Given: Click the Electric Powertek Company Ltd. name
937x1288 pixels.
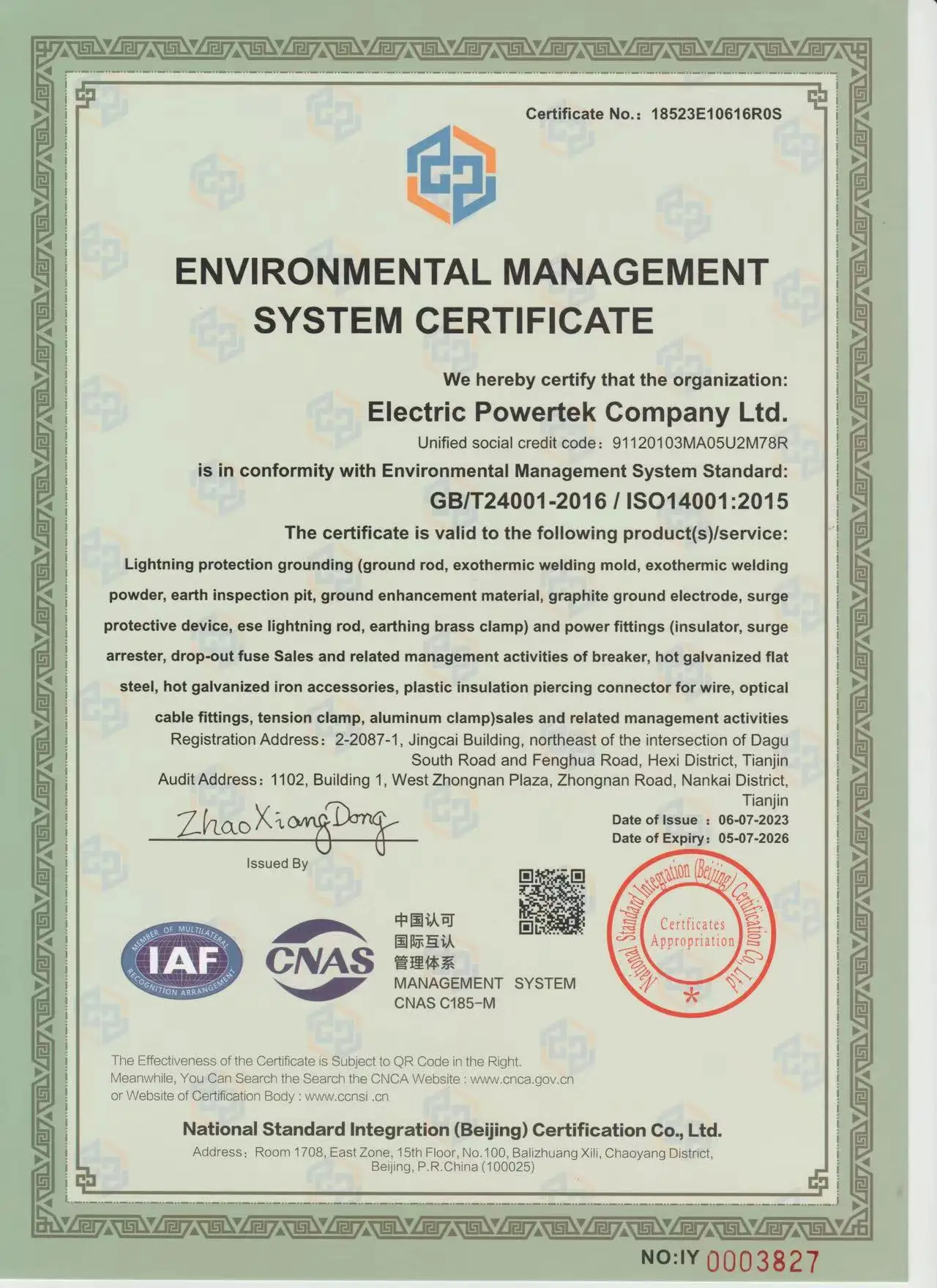Looking at the screenshot, I should pos(577,412).
